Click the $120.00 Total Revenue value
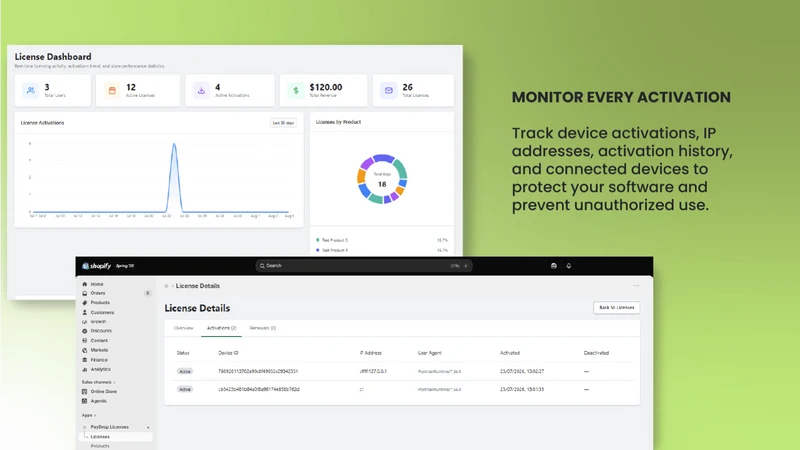This screenshot has width=800, height=450. tap(326, 87)
